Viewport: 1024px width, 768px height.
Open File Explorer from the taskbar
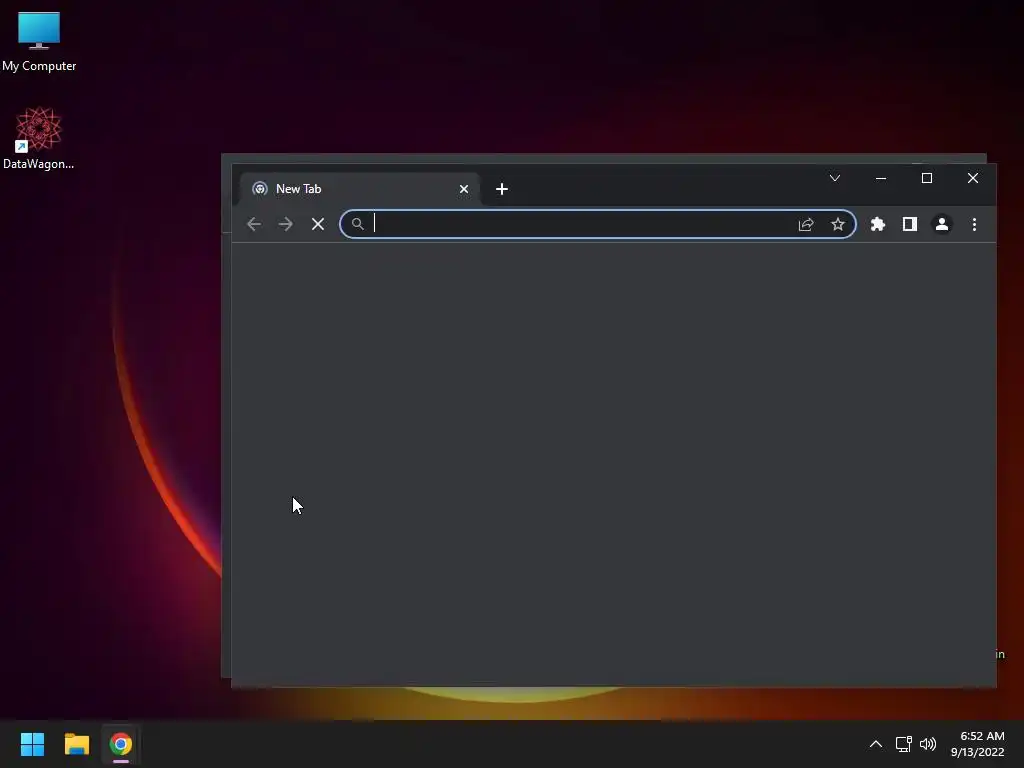pos(77,744)
